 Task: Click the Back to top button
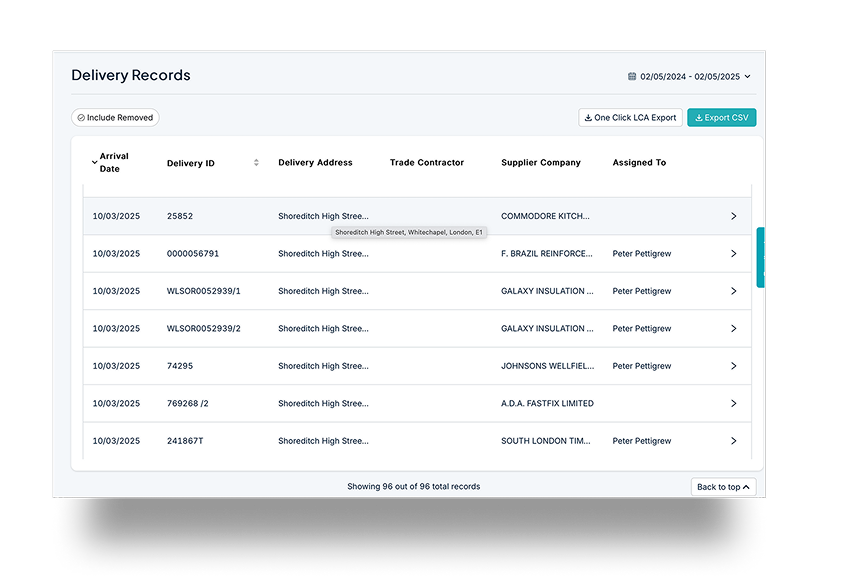724,487
